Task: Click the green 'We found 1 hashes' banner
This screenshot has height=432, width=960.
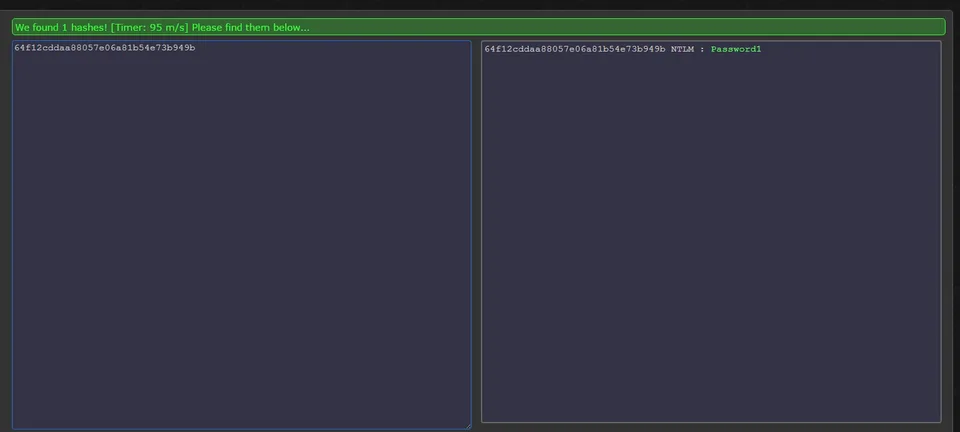Action: (479, 27)
